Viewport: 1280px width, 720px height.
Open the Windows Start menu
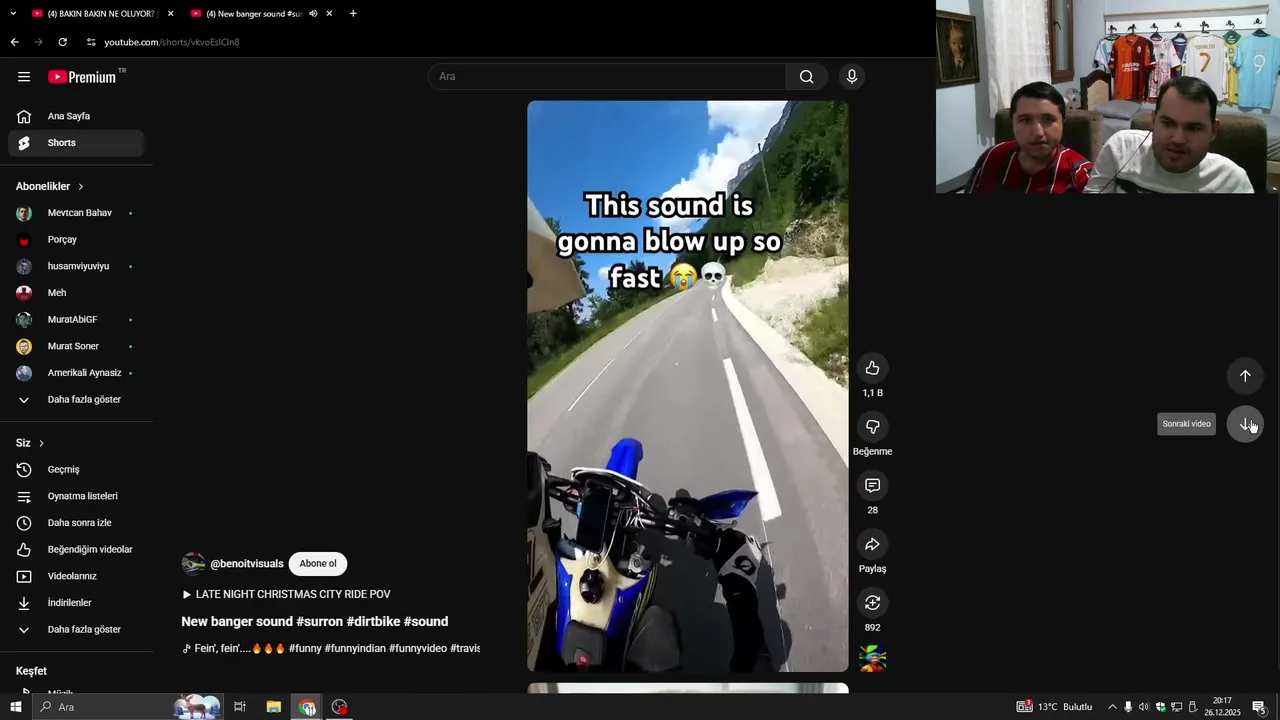[15, 707]
